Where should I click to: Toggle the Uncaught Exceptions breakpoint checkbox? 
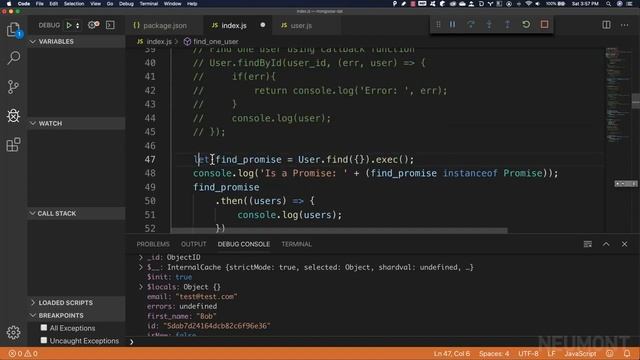[x=44, y=340]
